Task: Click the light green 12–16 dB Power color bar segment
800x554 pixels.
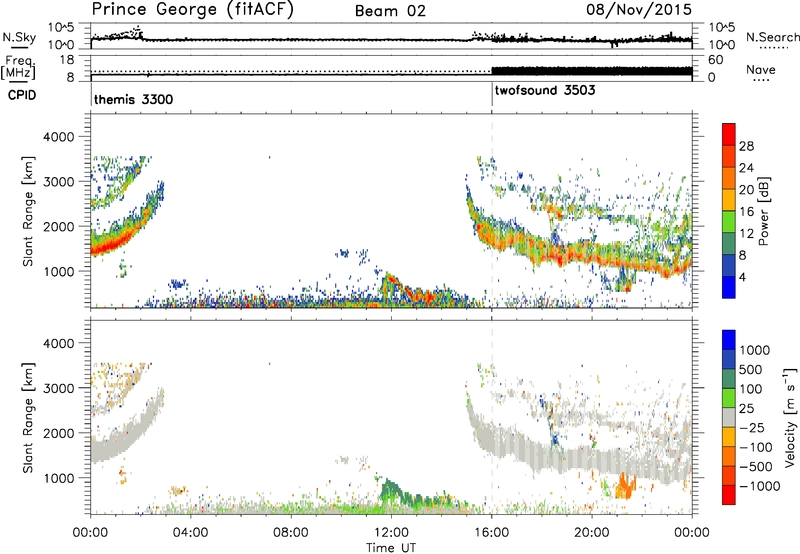Action: (729, 222)
